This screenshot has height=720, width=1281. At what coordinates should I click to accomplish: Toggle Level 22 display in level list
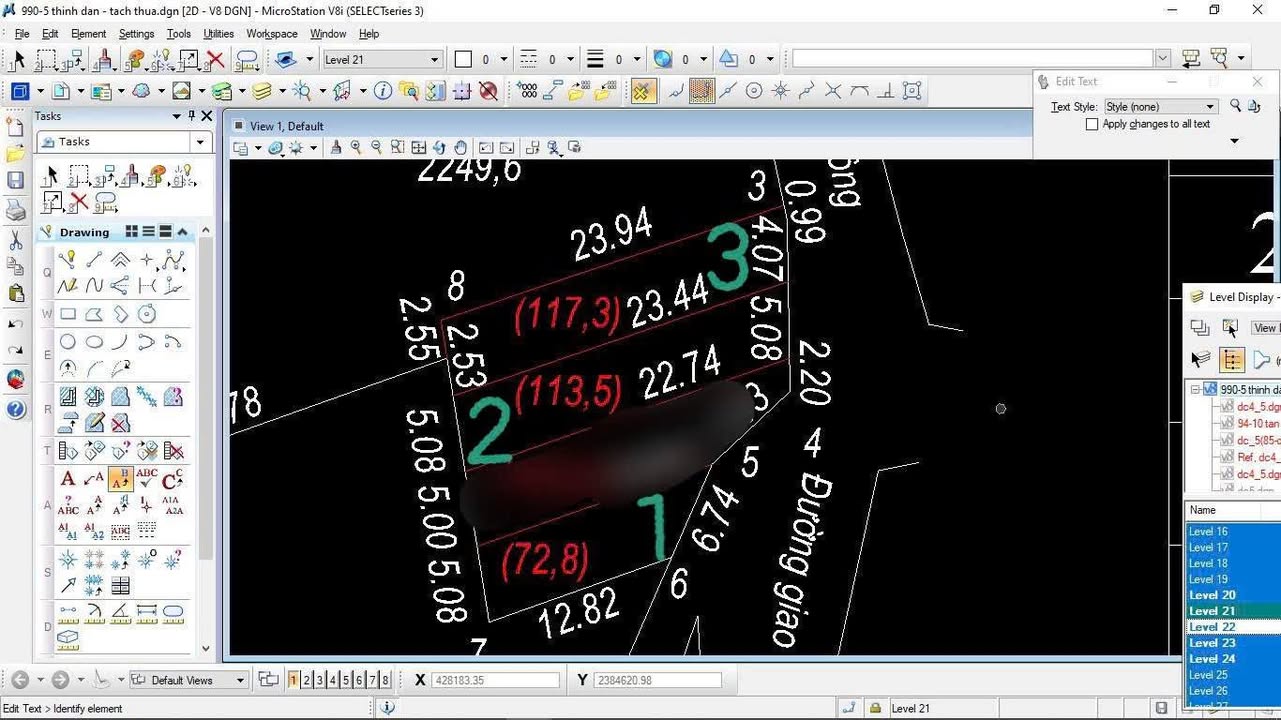tap(1213, 627)
